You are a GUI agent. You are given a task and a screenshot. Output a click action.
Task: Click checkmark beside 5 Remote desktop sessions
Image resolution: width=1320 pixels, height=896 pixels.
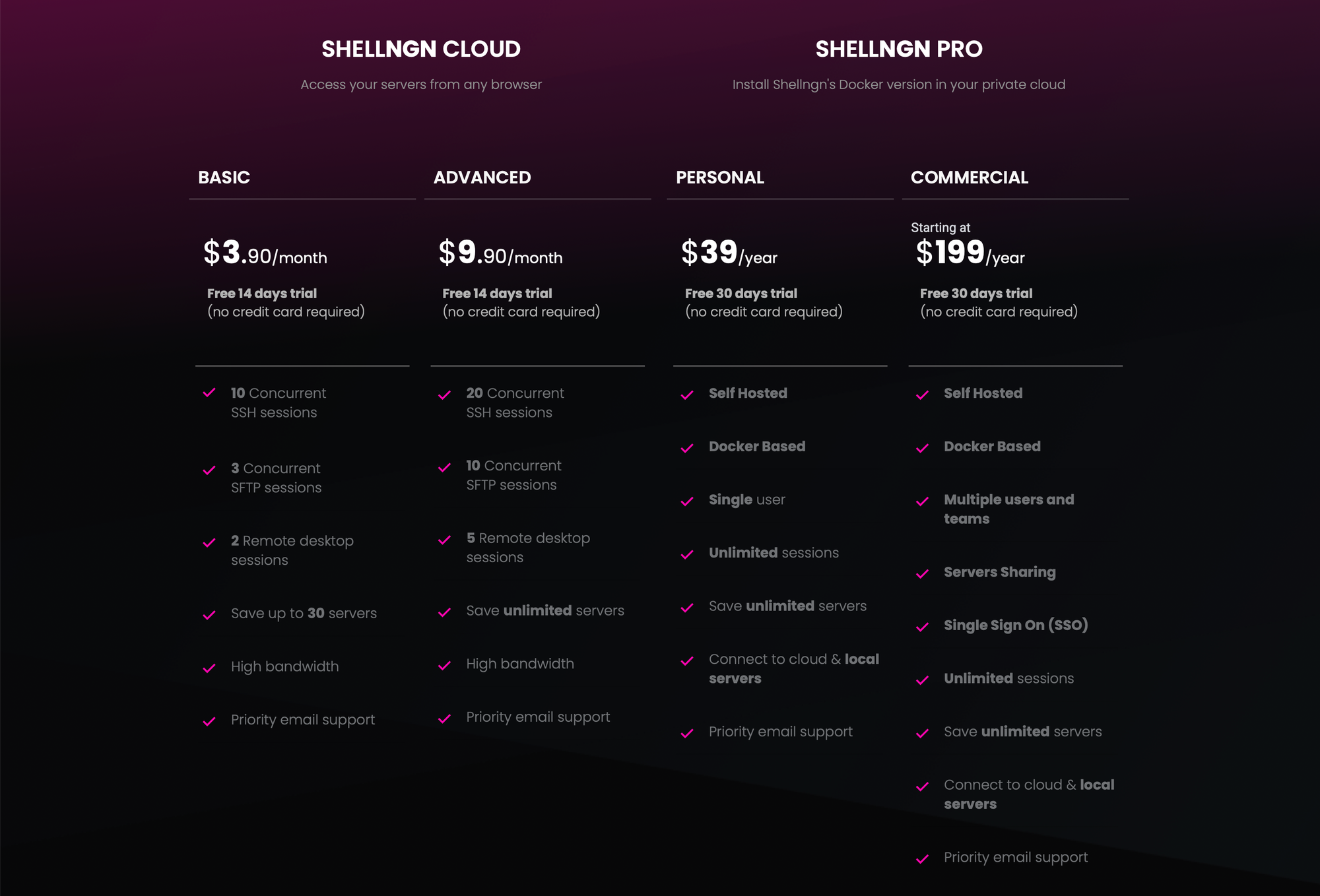[444, 540]
